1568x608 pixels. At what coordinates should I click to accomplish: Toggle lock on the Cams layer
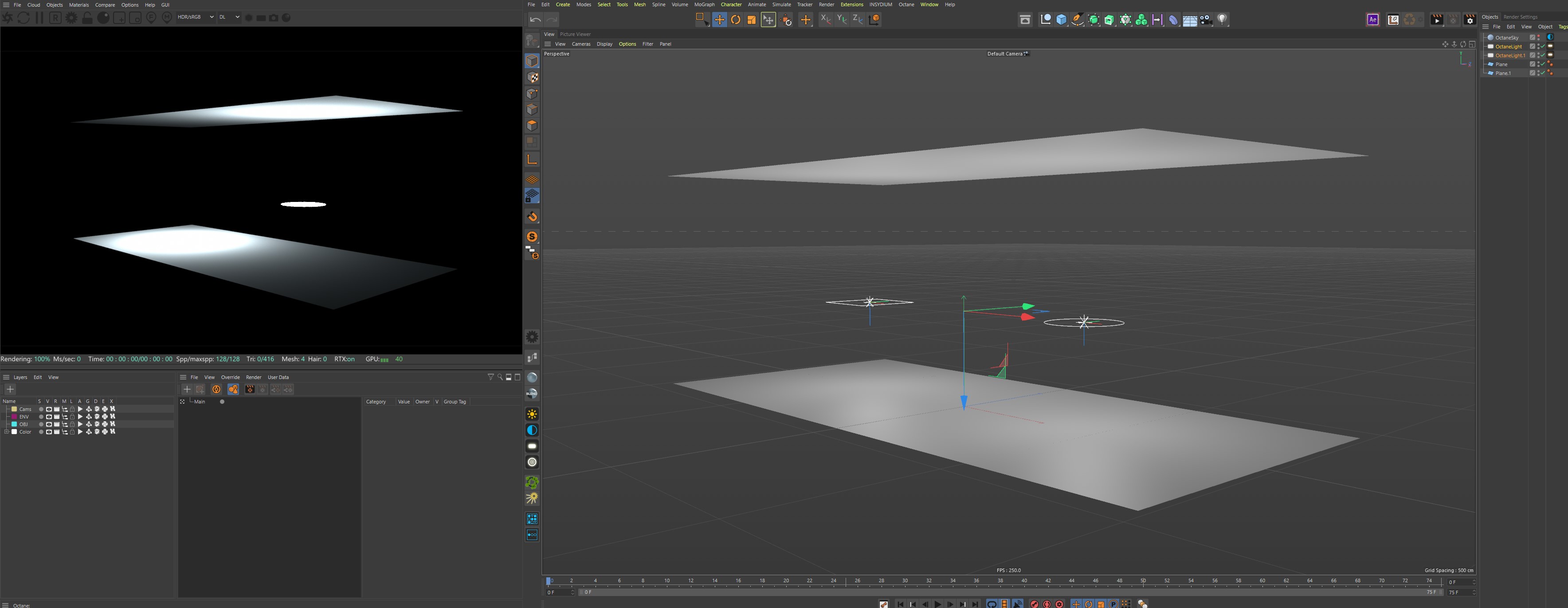click(72, 409)
